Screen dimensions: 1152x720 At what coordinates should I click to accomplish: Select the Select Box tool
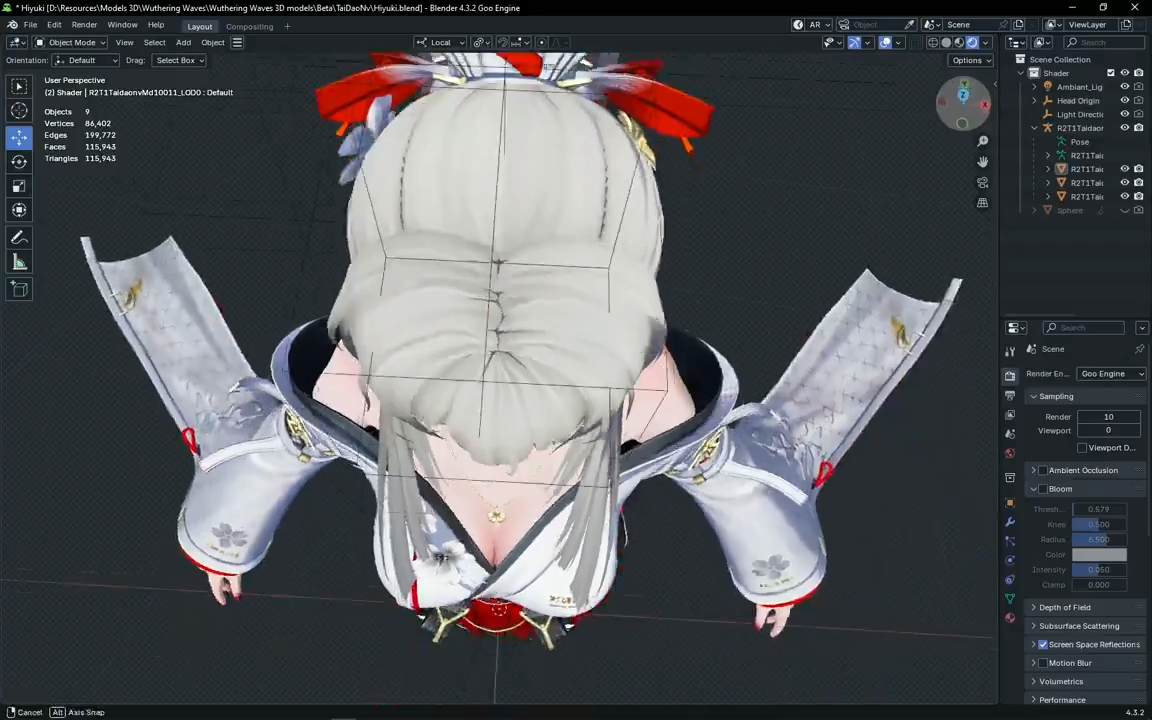pyautogui.click(x=19, y=87)
